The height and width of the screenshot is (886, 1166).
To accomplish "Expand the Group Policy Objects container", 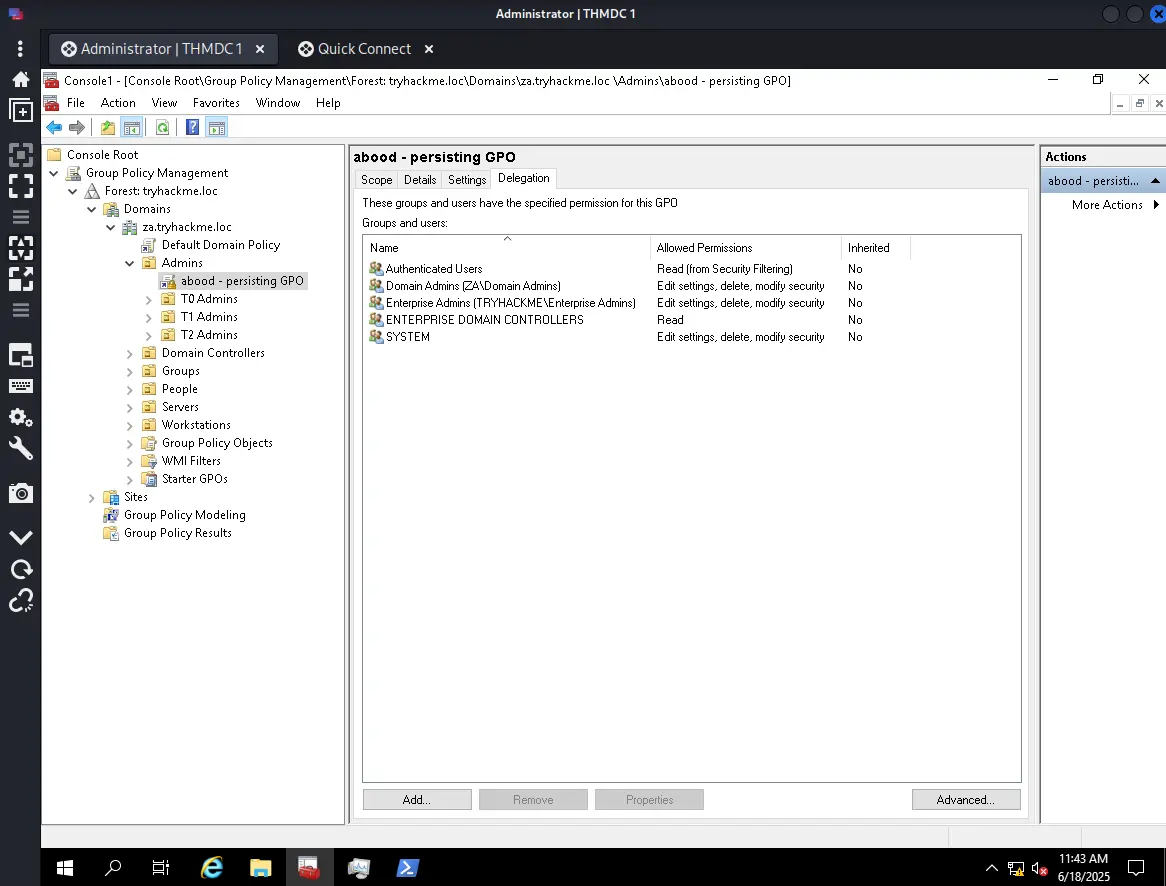I will point(129,443).
